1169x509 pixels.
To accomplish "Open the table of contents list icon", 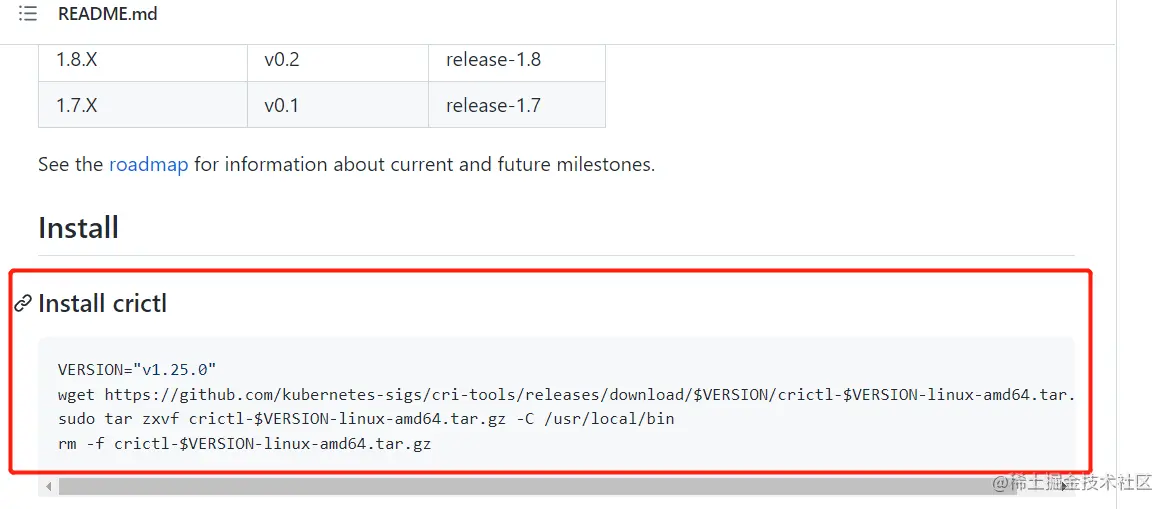I will (28, 13).
